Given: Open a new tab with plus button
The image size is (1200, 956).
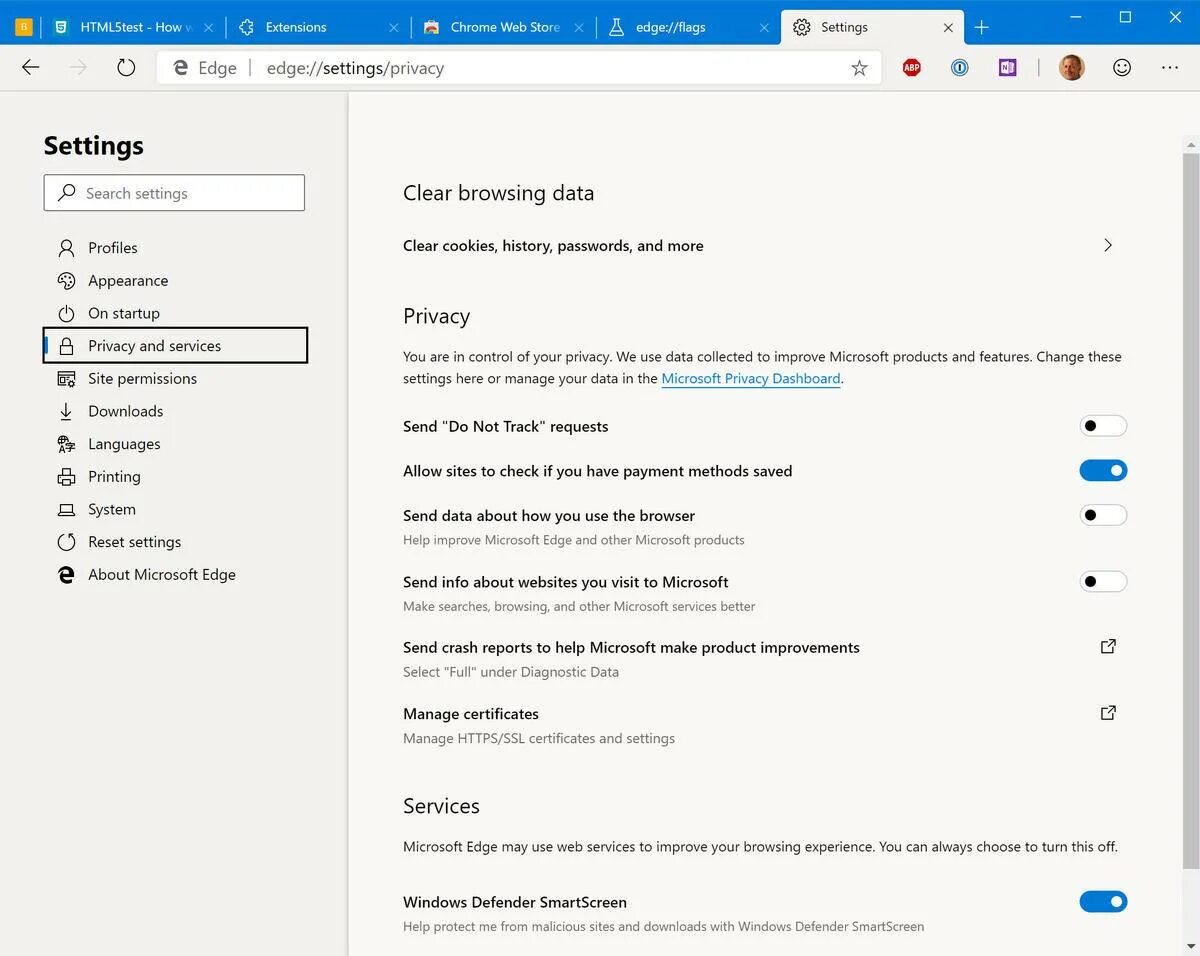Looking at the screenshot, I should 982,27.
